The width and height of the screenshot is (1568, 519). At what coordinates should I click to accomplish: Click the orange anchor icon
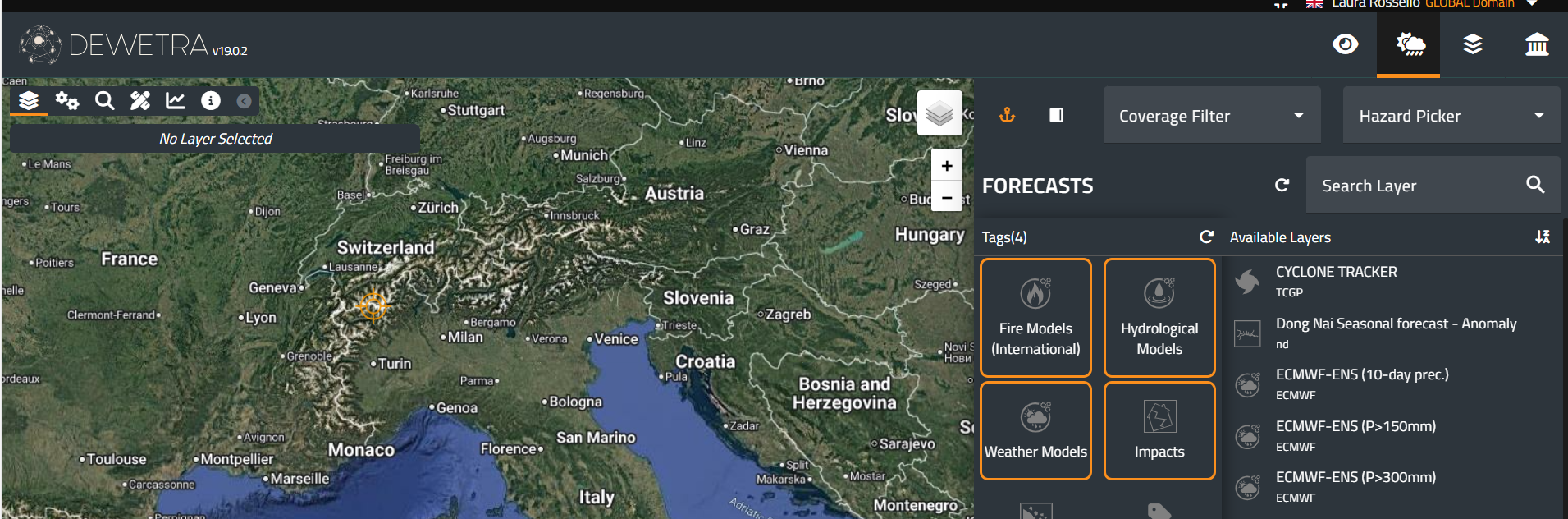click(1007, 115)
